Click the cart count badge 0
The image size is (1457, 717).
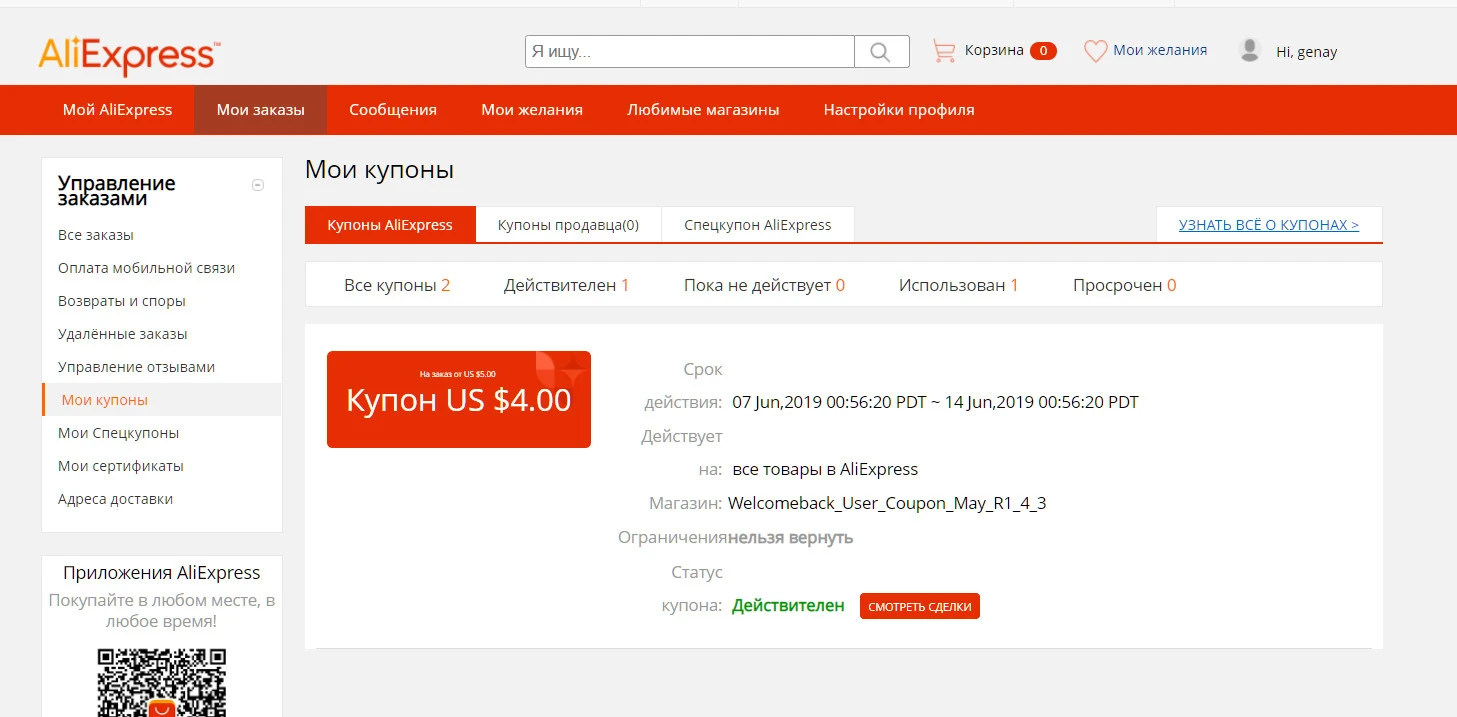[x=1043, y=51]
